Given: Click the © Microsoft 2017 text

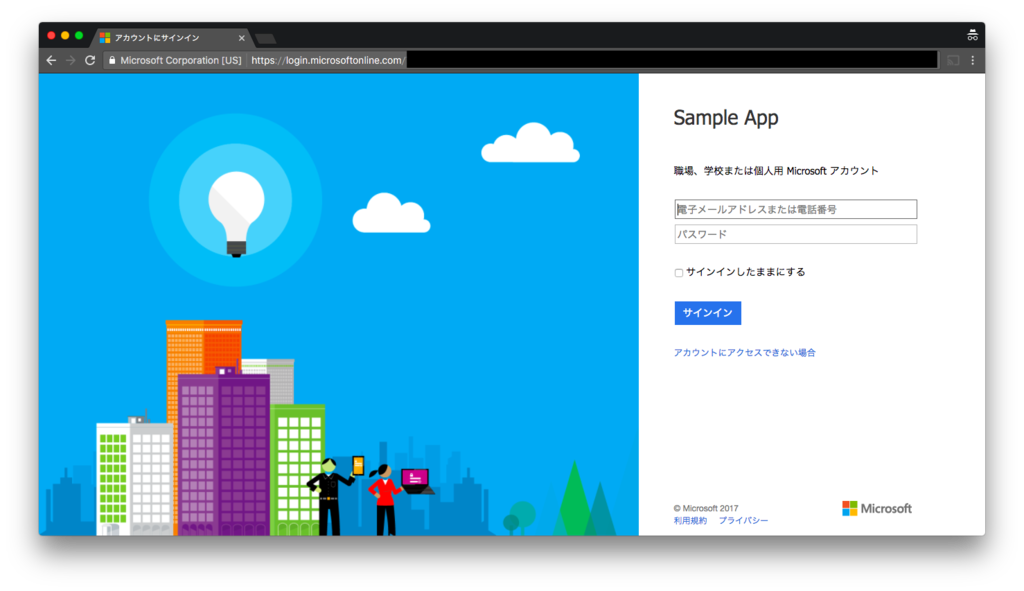Looking at the screenshot, I should tap(706, 508).
